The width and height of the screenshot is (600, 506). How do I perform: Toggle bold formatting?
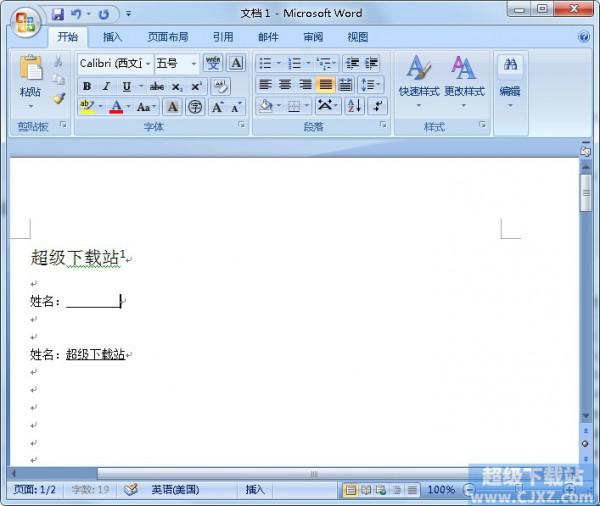click(87, 87)
